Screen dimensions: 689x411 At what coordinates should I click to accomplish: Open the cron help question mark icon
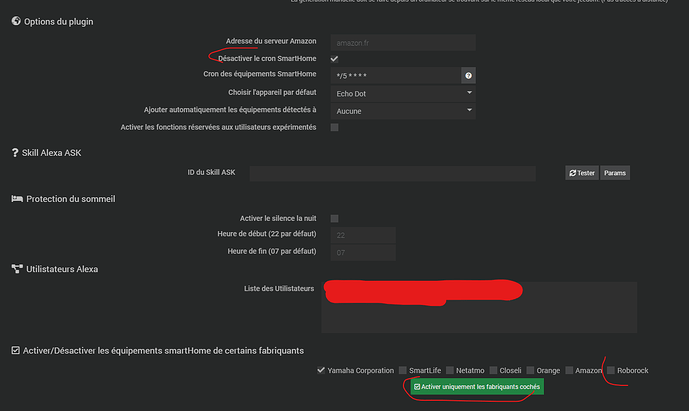468,76
